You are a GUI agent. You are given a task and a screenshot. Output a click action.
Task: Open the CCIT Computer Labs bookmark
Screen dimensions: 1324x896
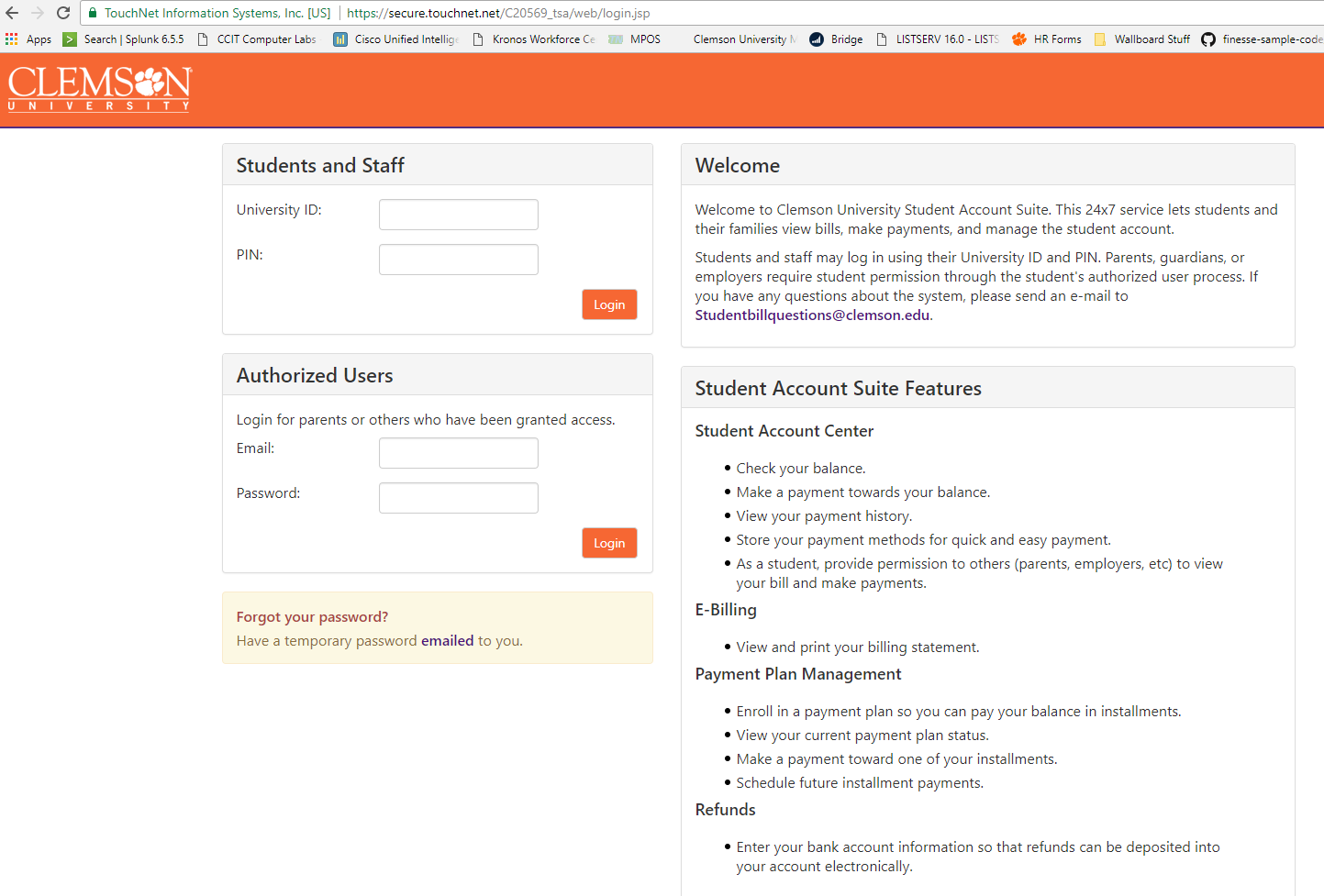pos(257,39)
